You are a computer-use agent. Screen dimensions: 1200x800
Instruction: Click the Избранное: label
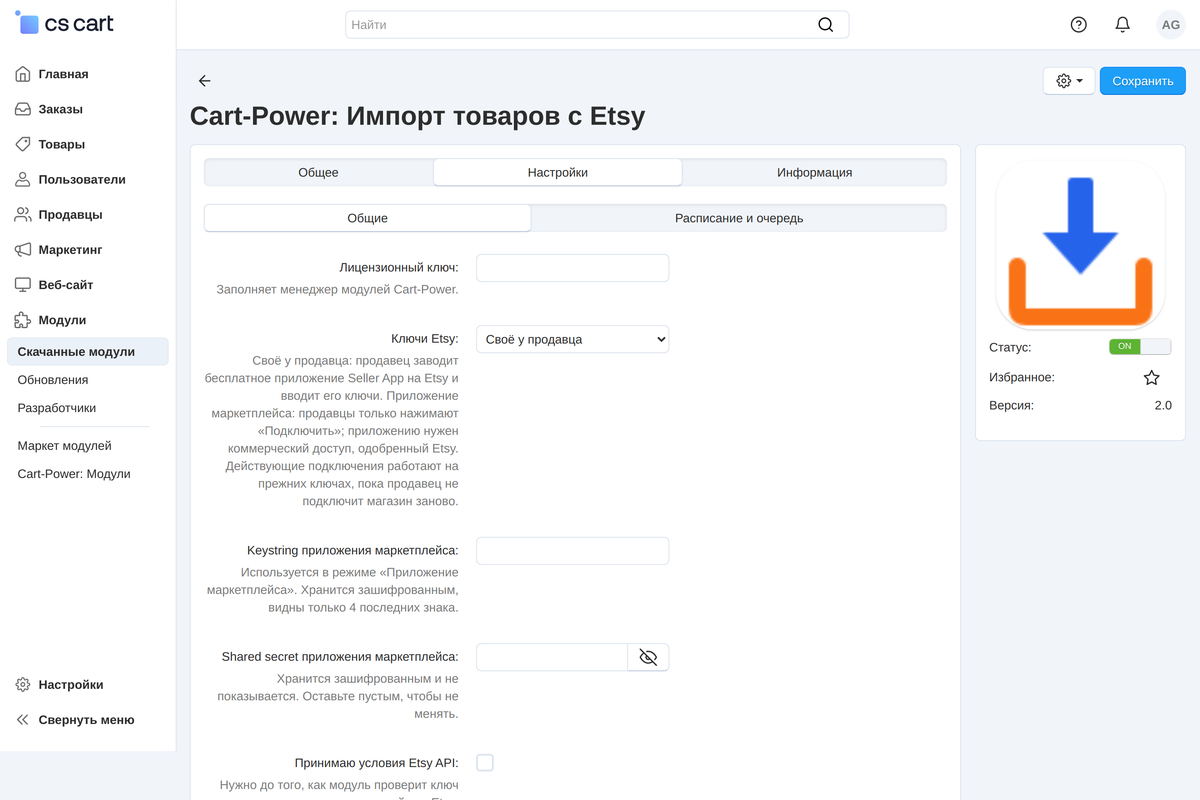click(1022, 377)
